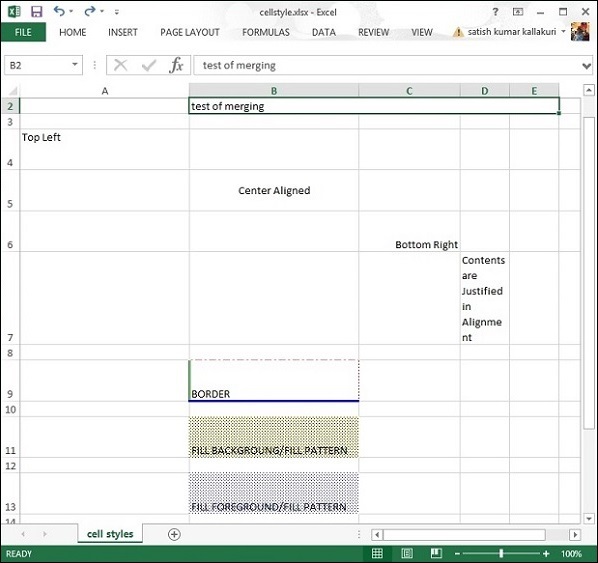Click the Save icon in the quick access toolbar
The width and height of the screenshot is (598, 563).
(x=37, y=11)
